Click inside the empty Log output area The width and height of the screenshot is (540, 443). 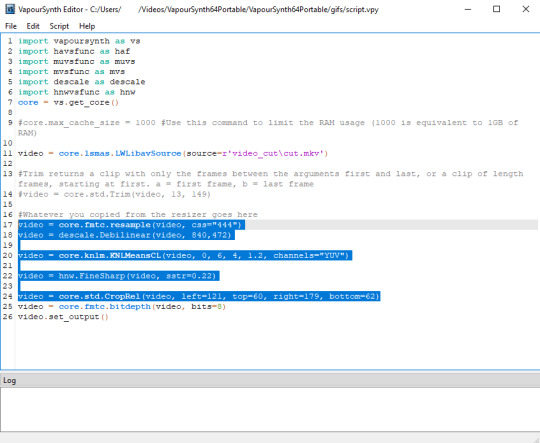pyautogui.click(x=270, y=409)
